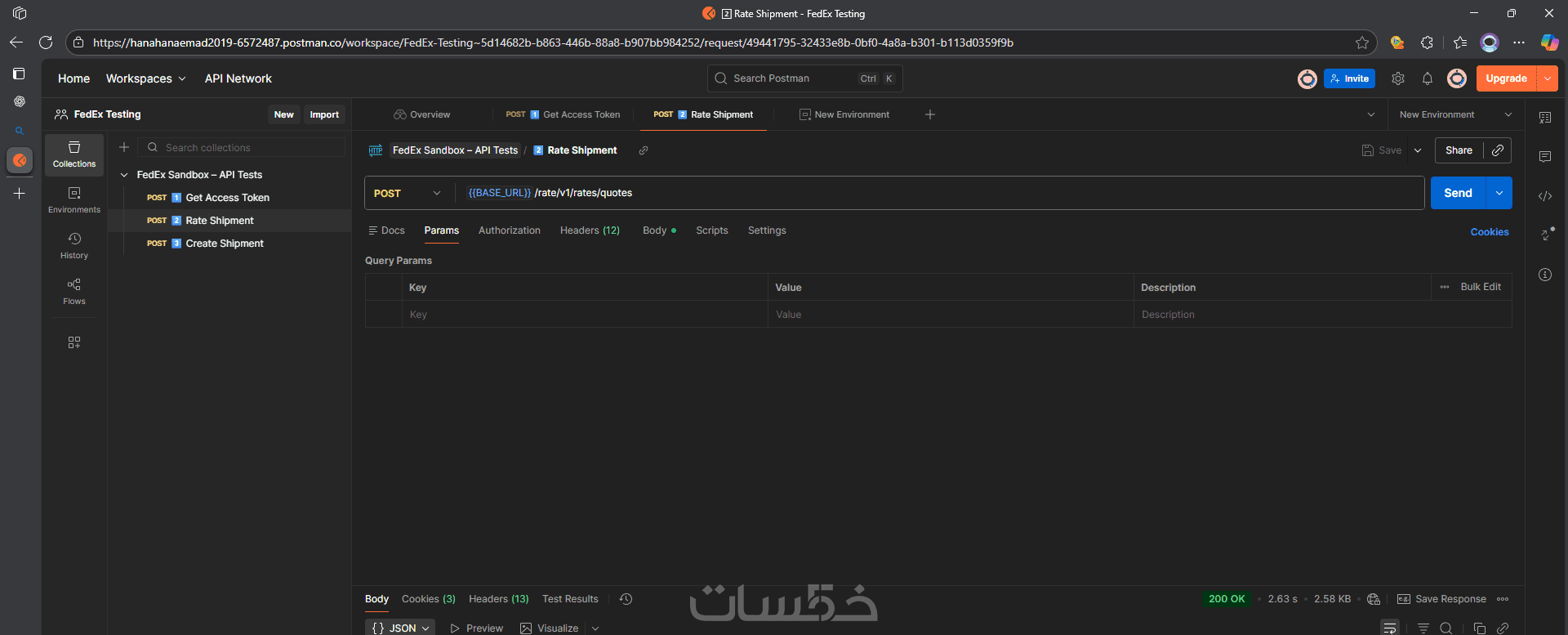Image resolution: width=1568 pixels, height=635 pixels.
Task: Switch to the Authorization request tab
Action: tap(510, 230)
